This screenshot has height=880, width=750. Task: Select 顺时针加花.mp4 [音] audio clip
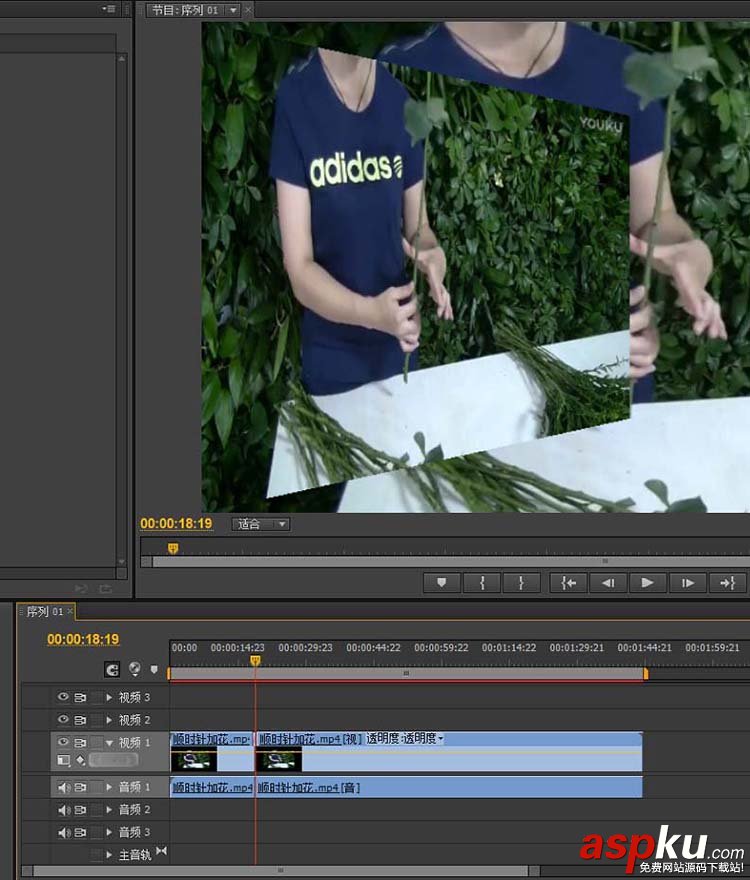(x=449, y=787)
